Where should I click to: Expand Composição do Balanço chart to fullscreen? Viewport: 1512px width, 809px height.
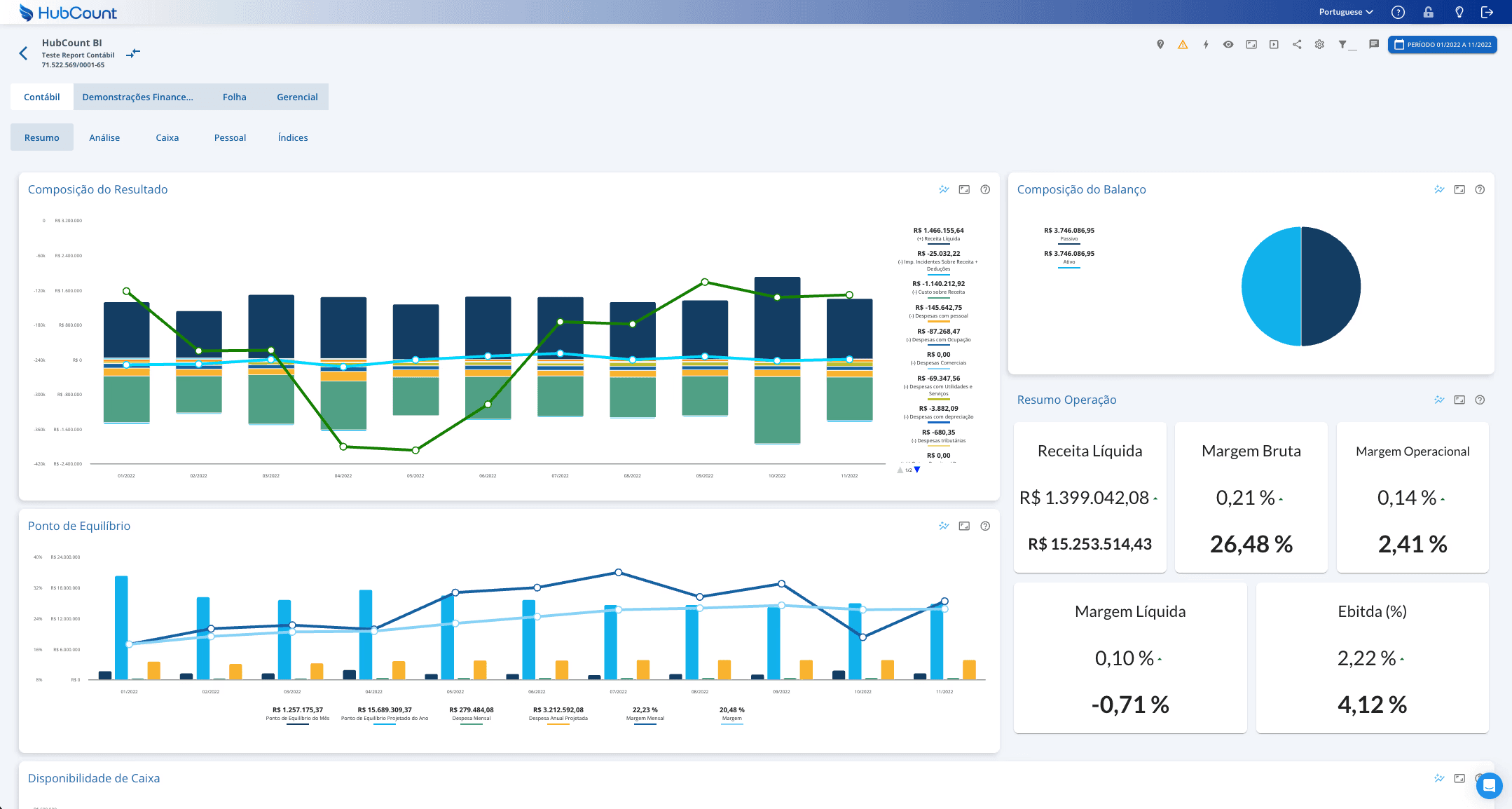[1459, 189]
